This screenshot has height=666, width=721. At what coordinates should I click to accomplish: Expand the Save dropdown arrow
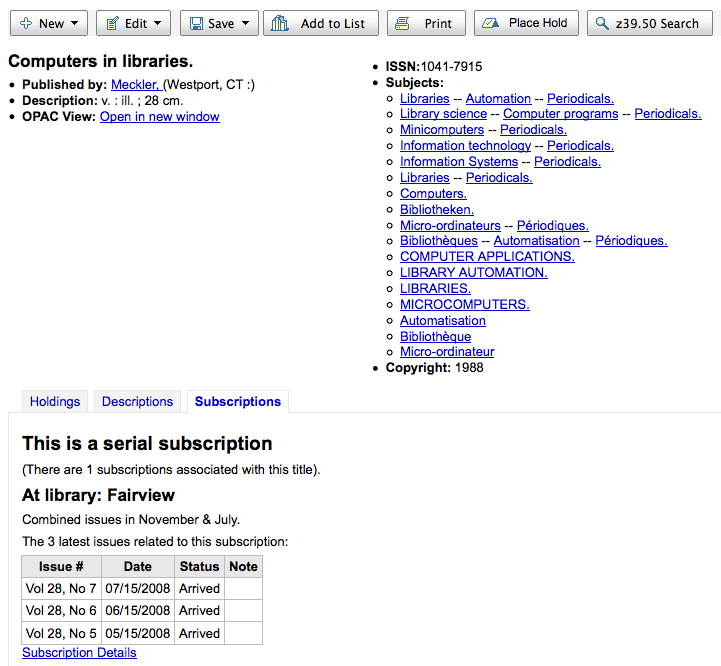[x=245, y=23]
